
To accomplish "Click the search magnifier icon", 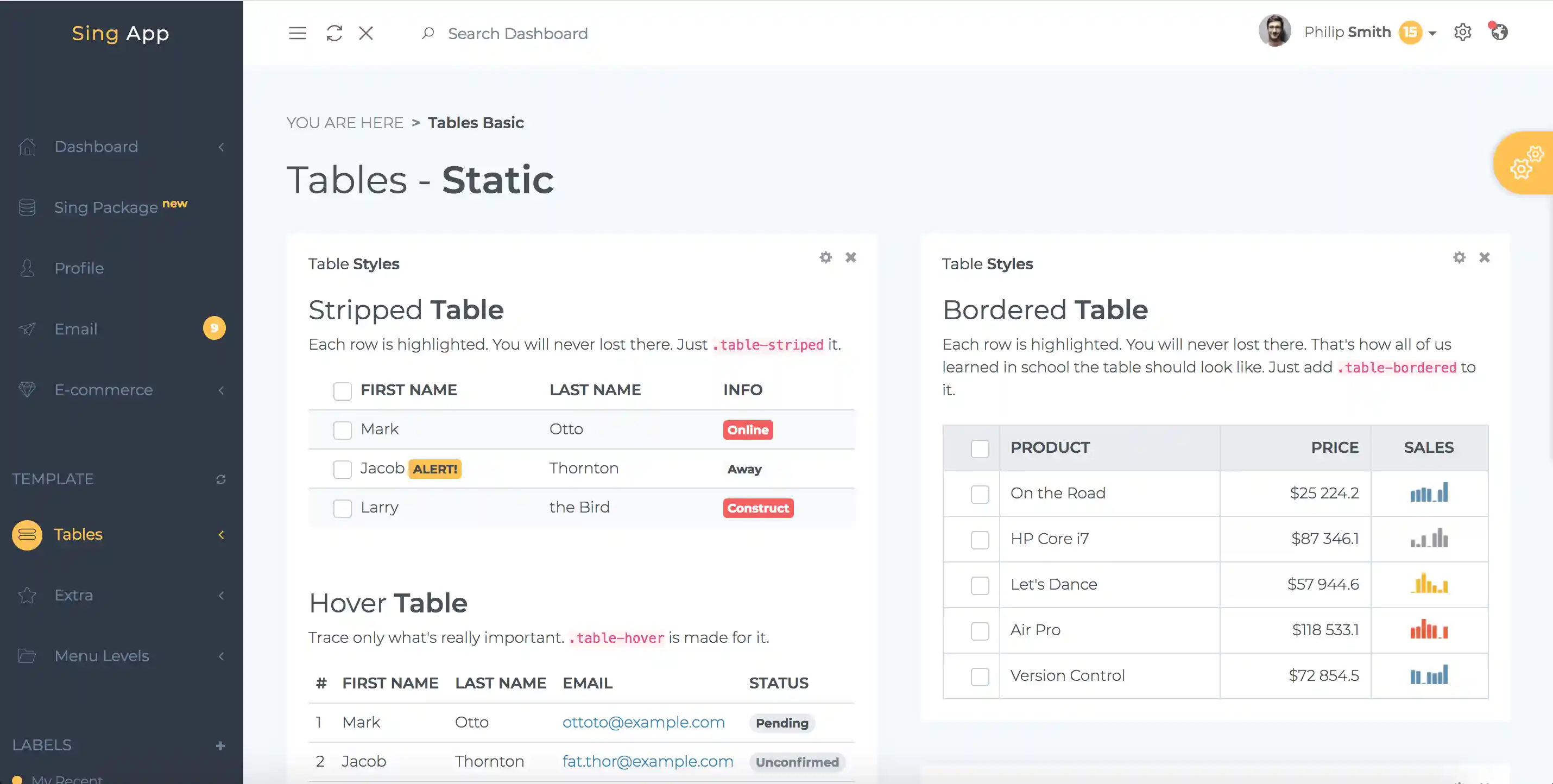I will tap(427, 33).
